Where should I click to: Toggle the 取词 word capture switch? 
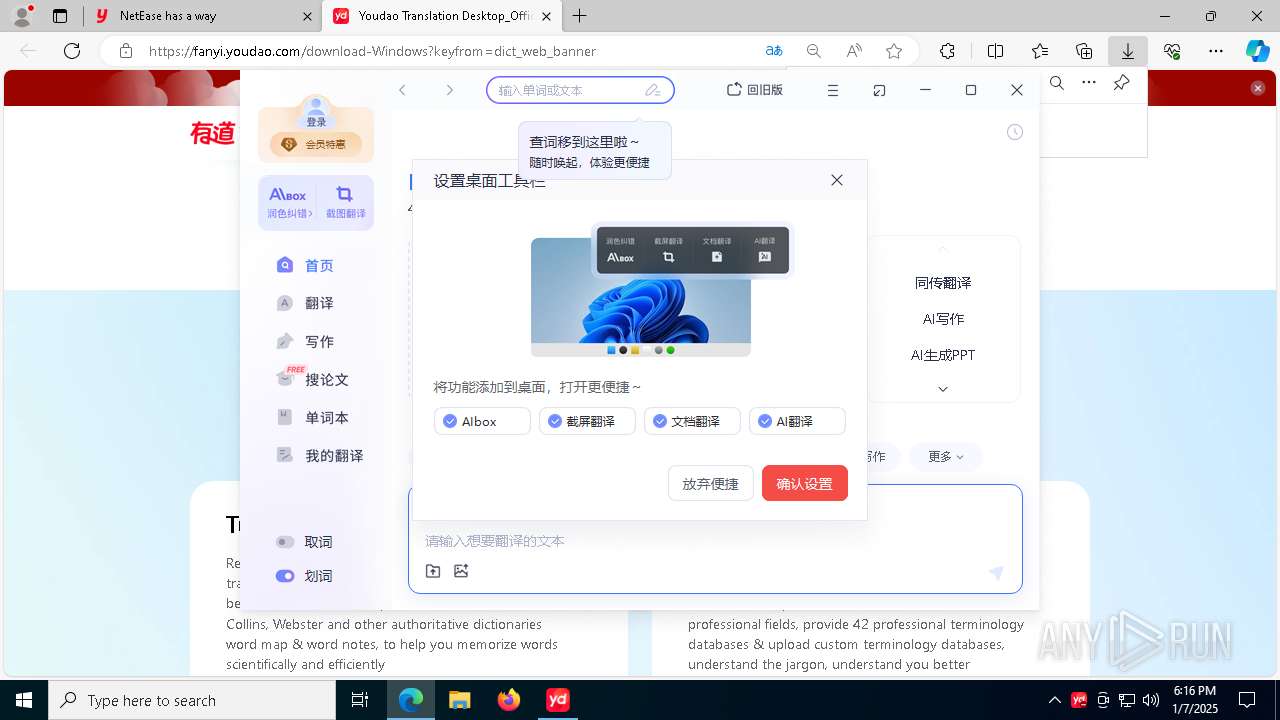pyautogui.click(x=285, y=542)
